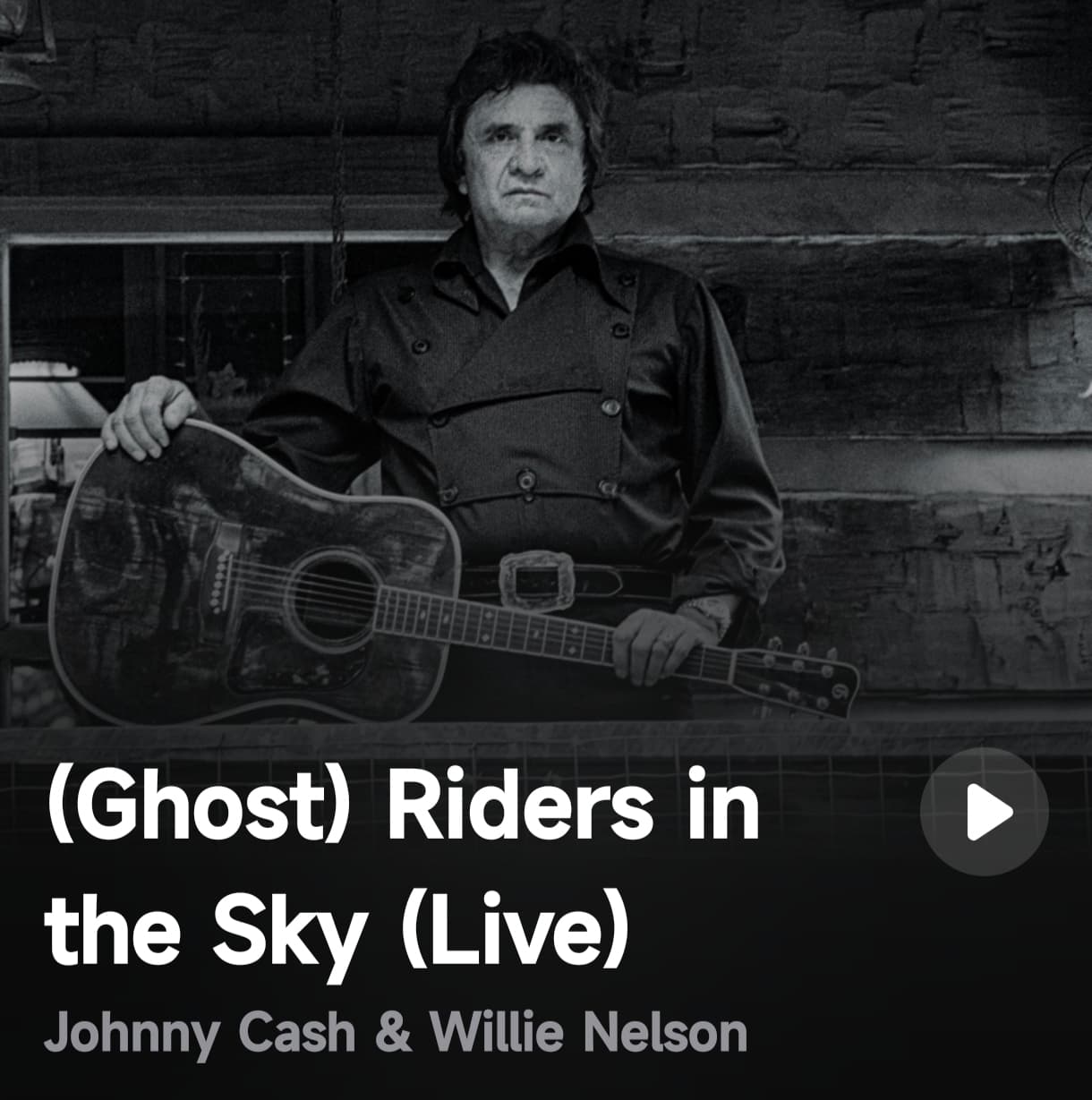Click the acoustic guitar body in the photo
Screen dimensions: 1092x1100
[251, 573]
